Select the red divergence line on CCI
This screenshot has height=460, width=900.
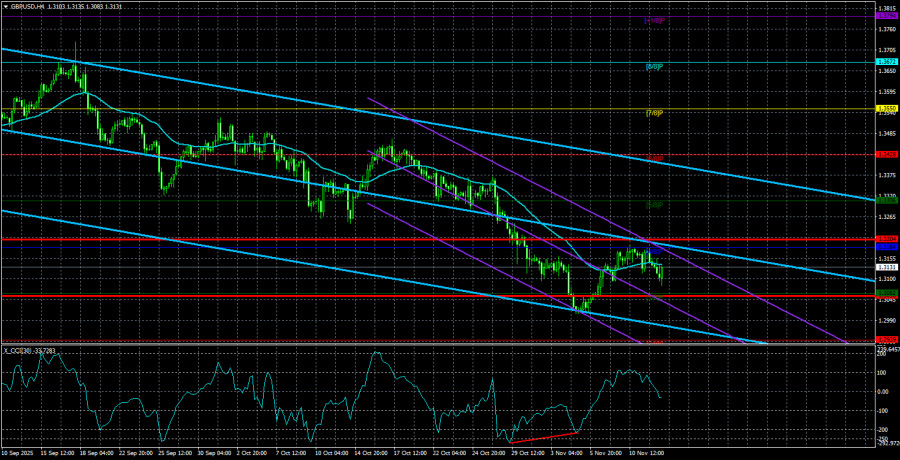click(544, 438)
